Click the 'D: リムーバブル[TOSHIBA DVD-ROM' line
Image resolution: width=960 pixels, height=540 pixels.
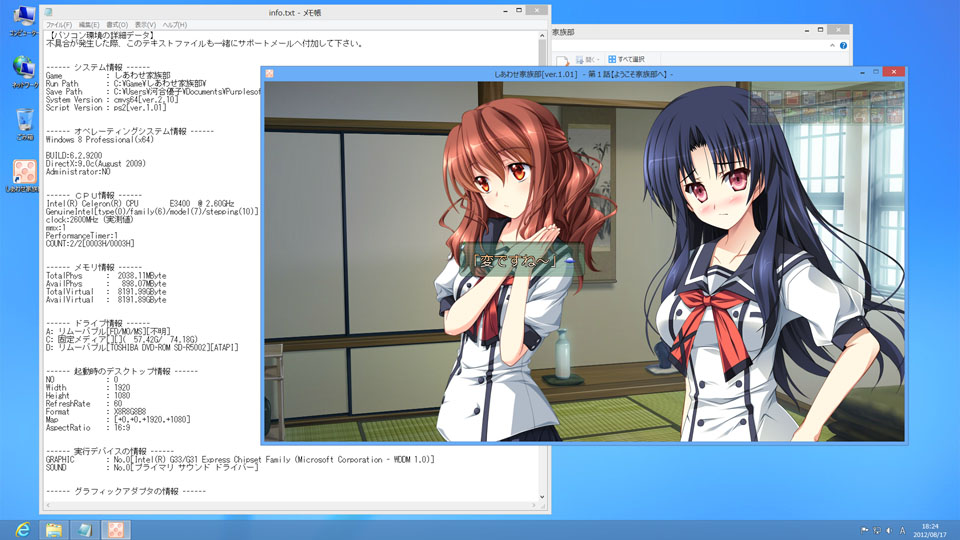142,347
